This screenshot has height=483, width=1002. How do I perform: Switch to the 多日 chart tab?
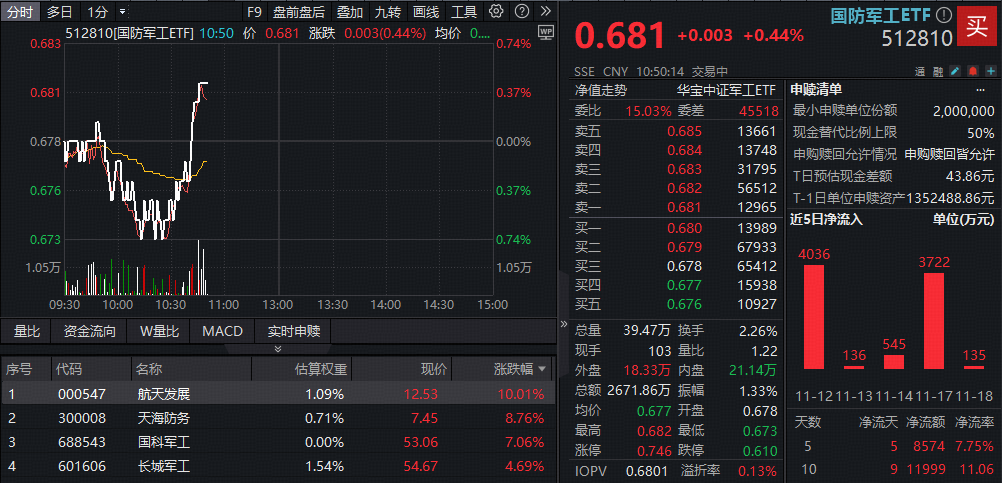[60, 12]
